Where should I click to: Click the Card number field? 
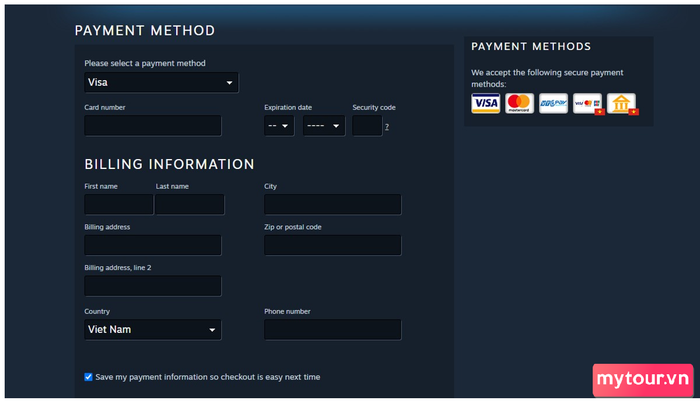(x=153, y=125)
